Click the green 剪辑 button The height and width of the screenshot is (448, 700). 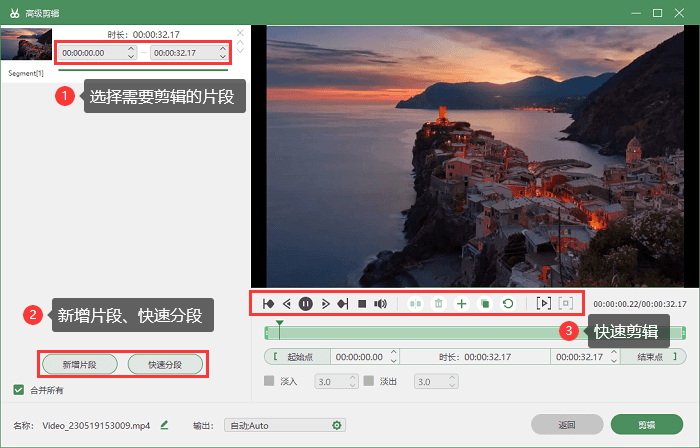pyautogui.click(x=647, y=424)
